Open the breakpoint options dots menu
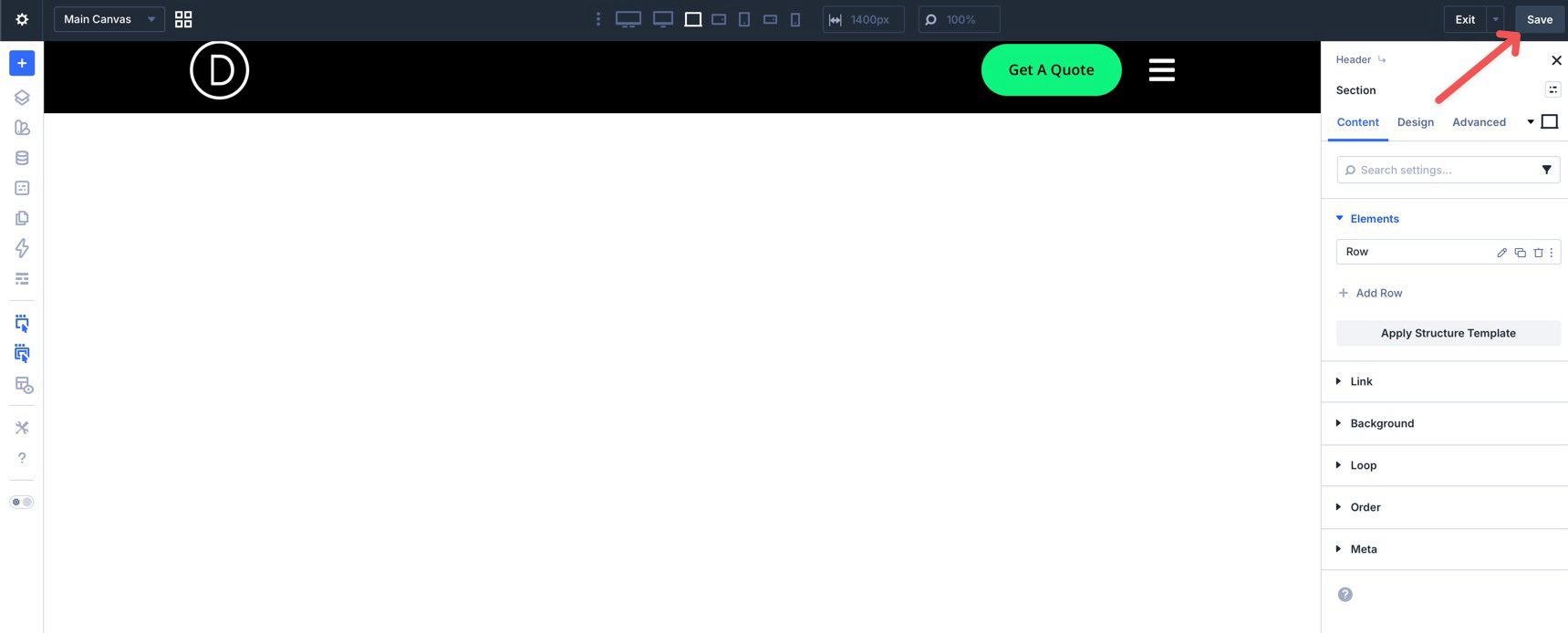 click(x=598, y=19)
